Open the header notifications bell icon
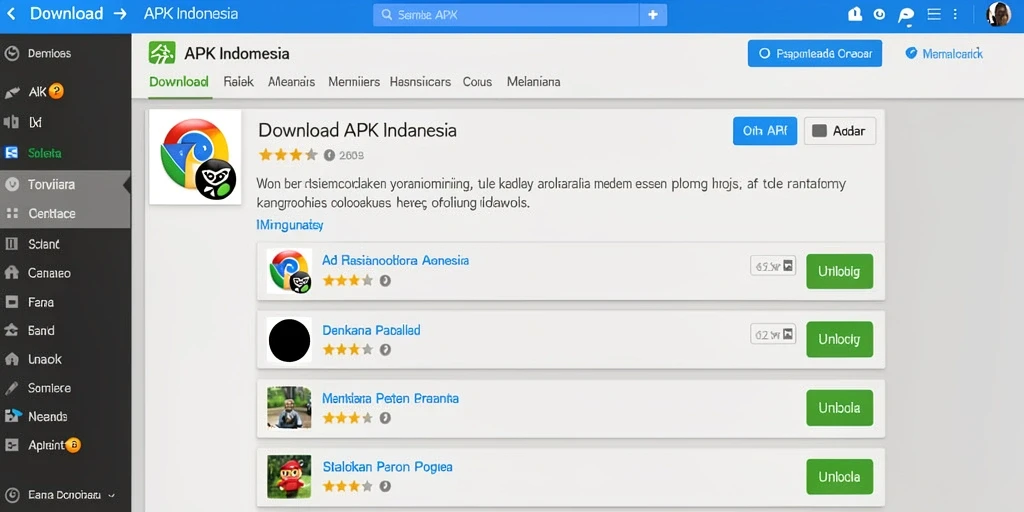 pyautogui.click(x=855, y=14)
